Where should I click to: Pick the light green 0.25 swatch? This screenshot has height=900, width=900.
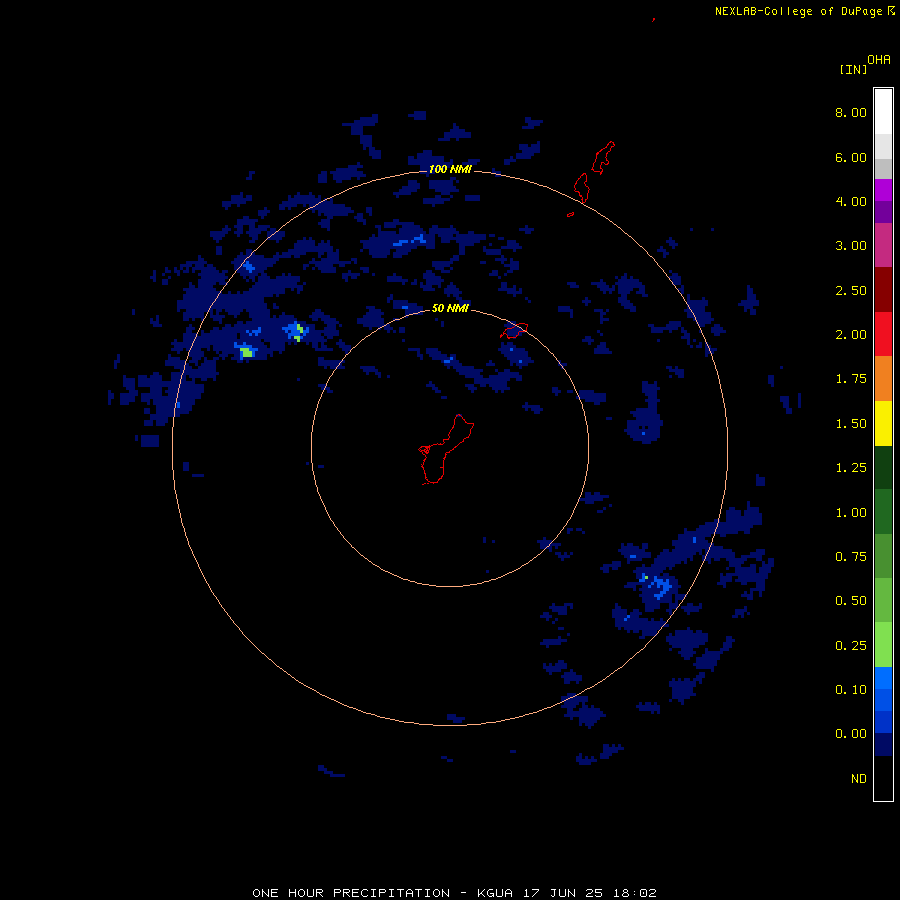click(x=883, y=645)
